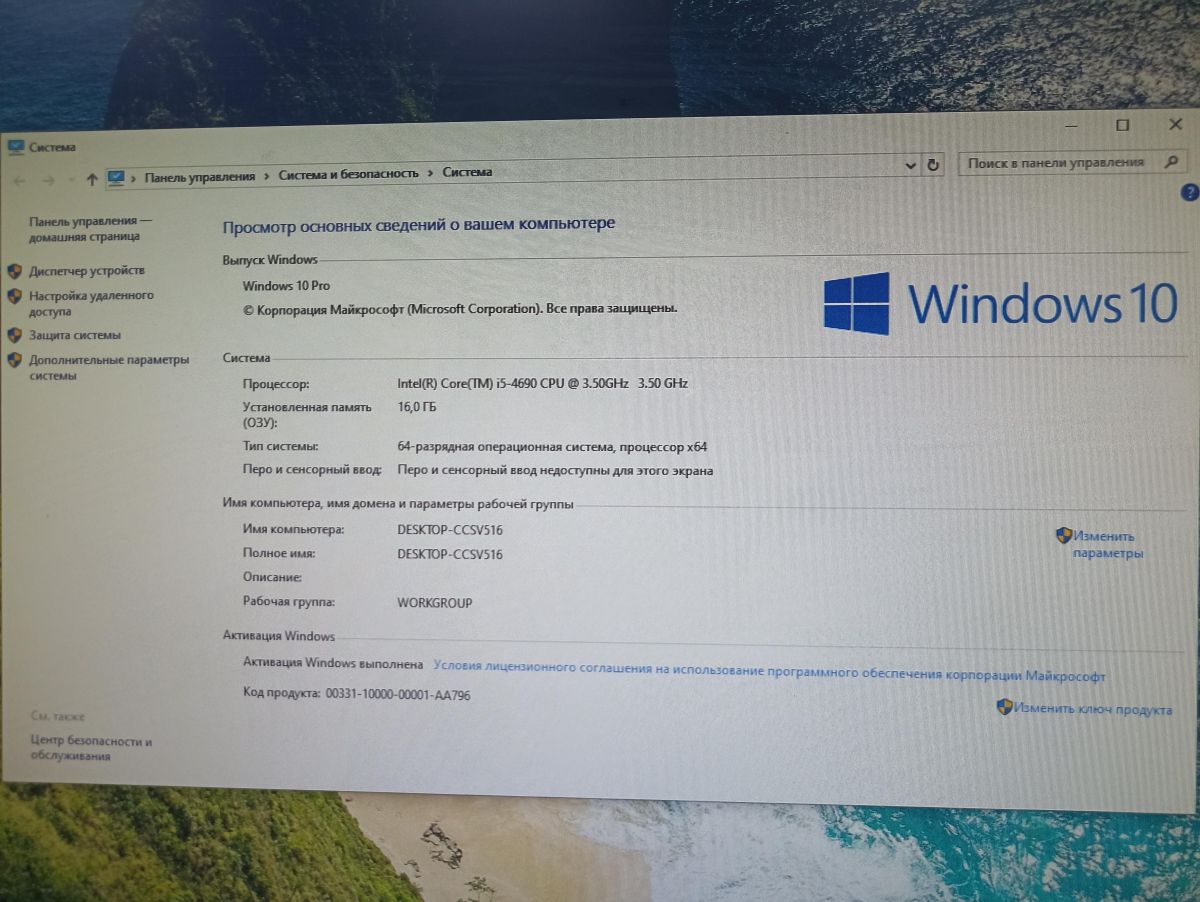Click the computer icon in address bar
This screenshot has height=902, width=1200.
coord(117,177)
